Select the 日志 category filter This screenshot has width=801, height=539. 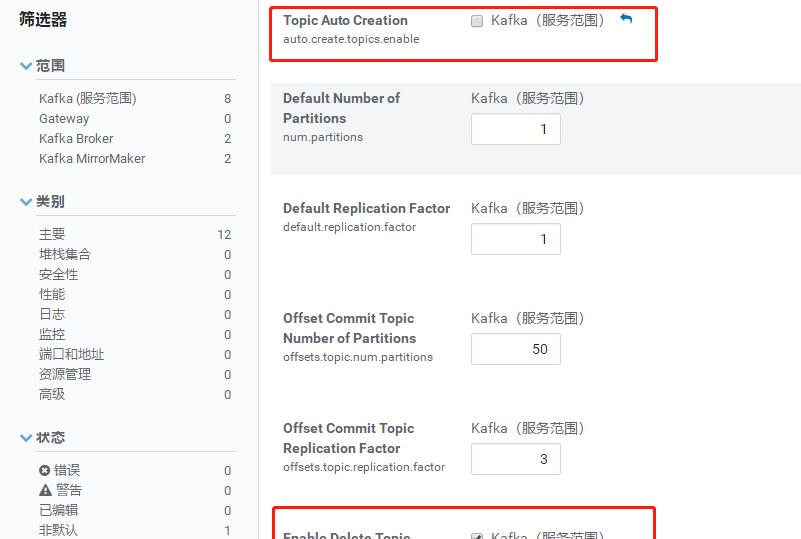pos(52,314)
